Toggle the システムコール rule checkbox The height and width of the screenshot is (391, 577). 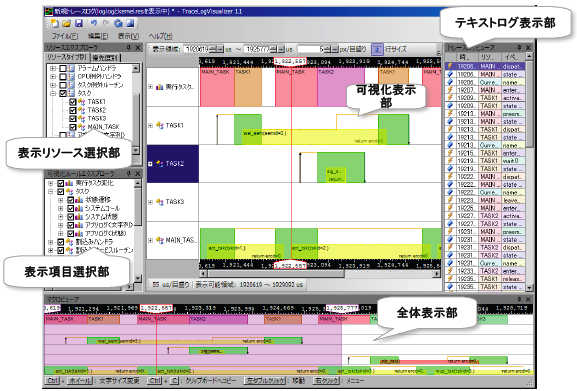point(70,209)
